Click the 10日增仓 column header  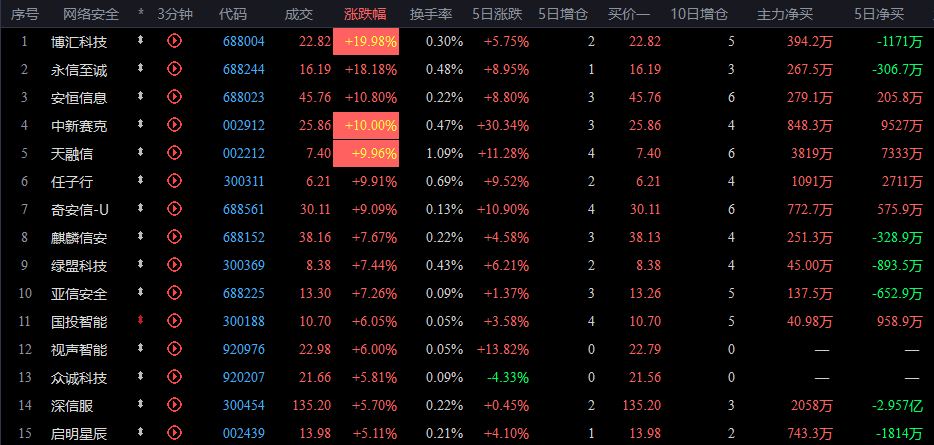(699, 14)
